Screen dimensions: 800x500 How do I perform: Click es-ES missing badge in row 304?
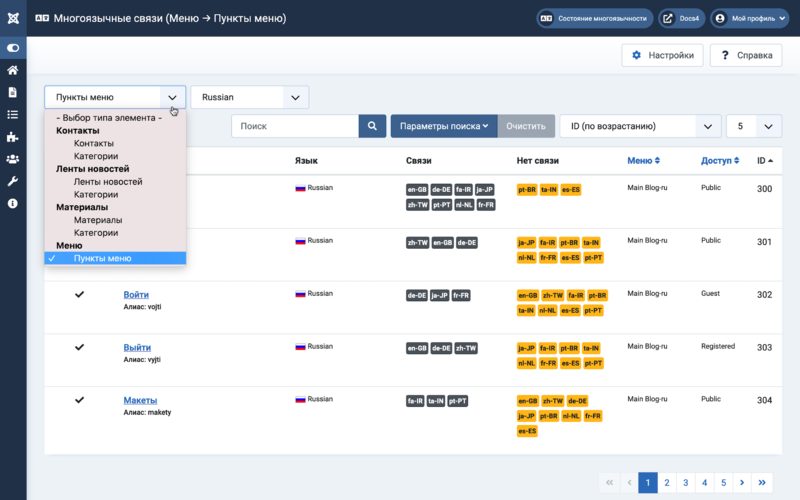527,431
